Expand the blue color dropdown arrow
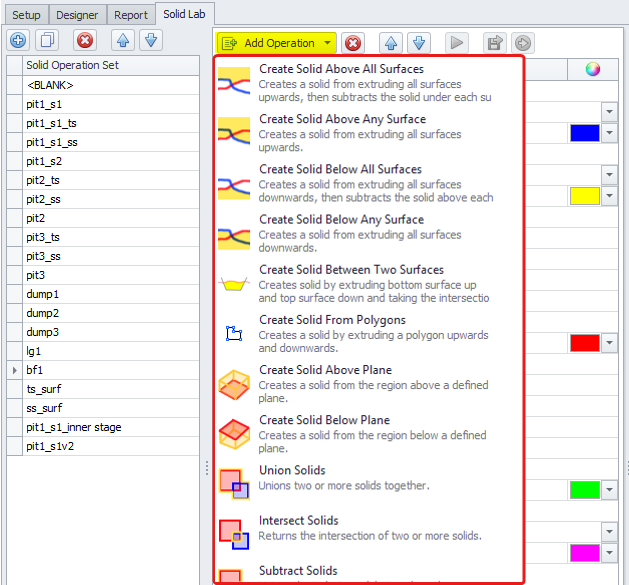This screenshot has width=629, height=585. tap(609, 133)
